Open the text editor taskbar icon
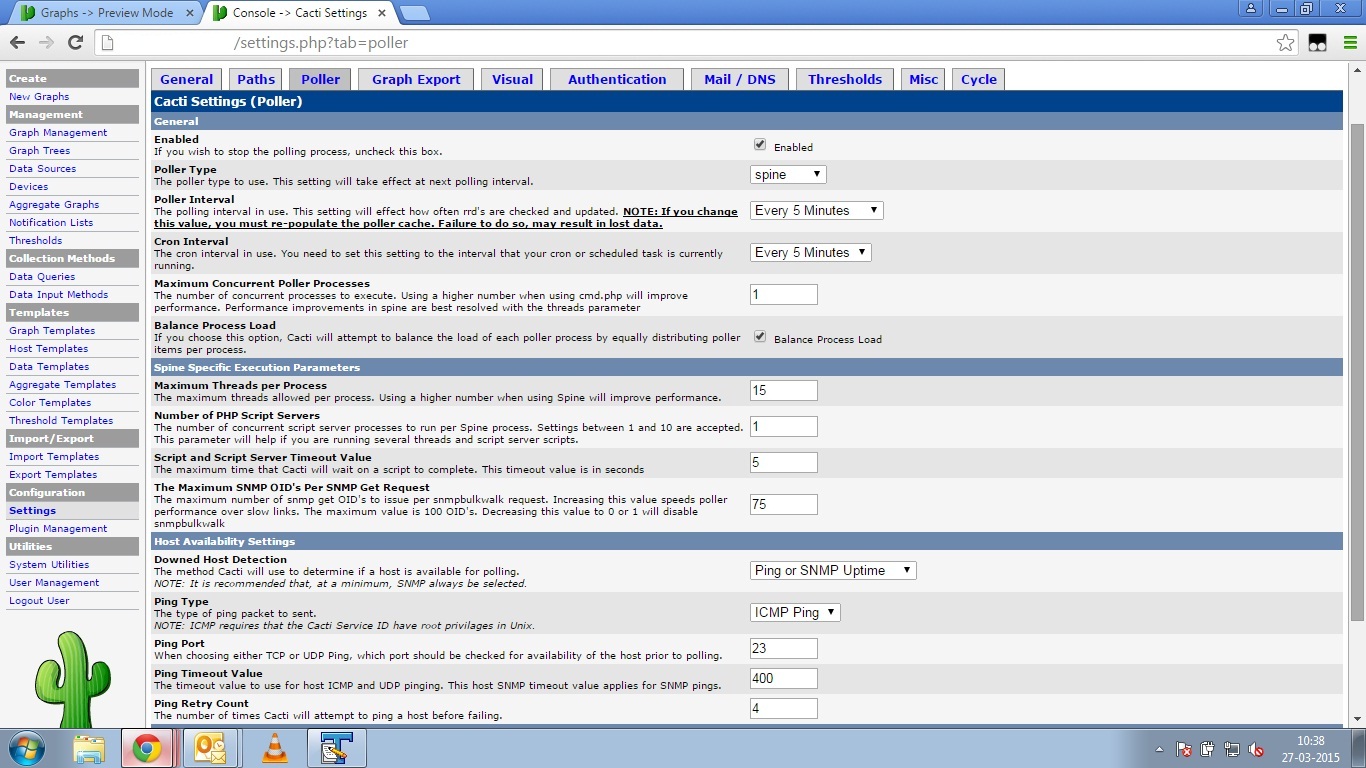This screenshot has width=1366, height=768. (337, 748)
